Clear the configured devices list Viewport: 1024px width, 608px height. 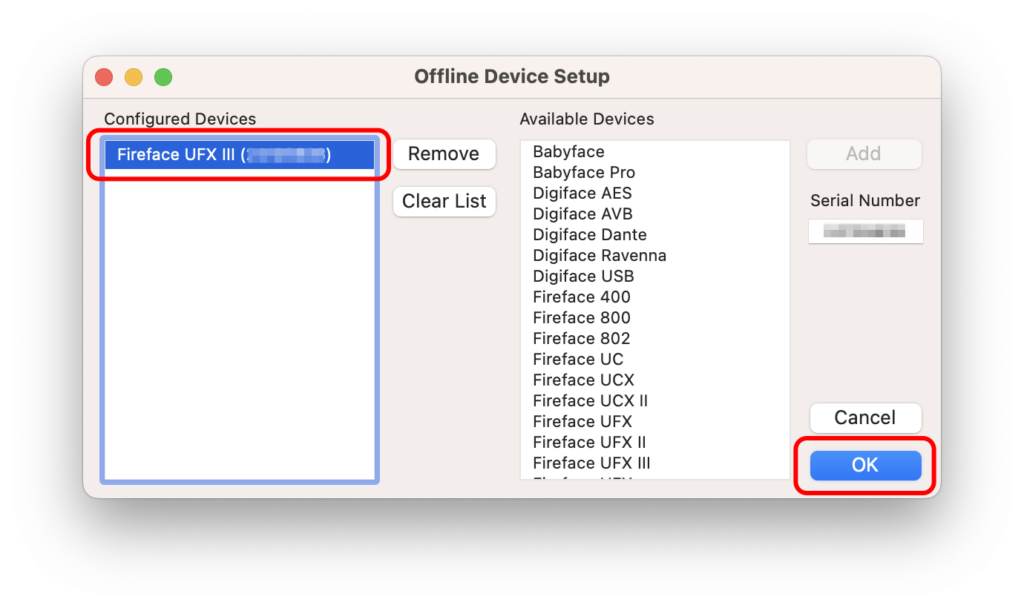click(444, 201)
